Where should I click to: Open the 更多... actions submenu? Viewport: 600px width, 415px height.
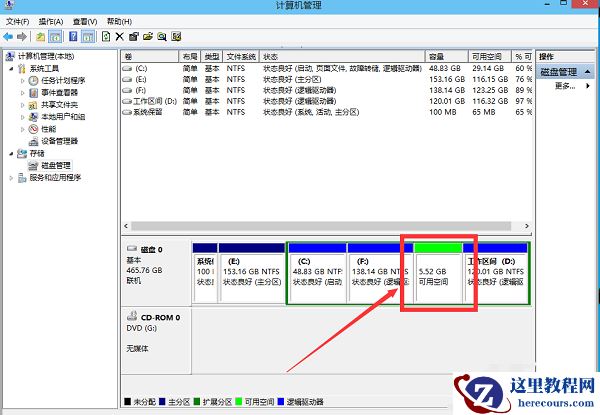[x=567, y=86]
